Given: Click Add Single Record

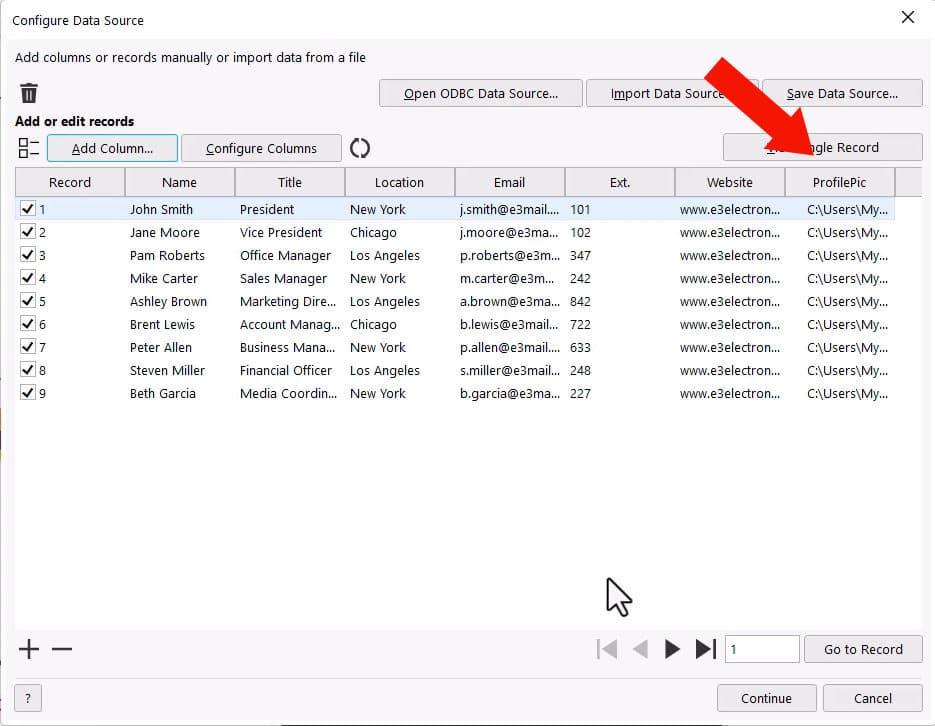Looking at the screenshot, I should pyautogui.click(x=822, y=147).
